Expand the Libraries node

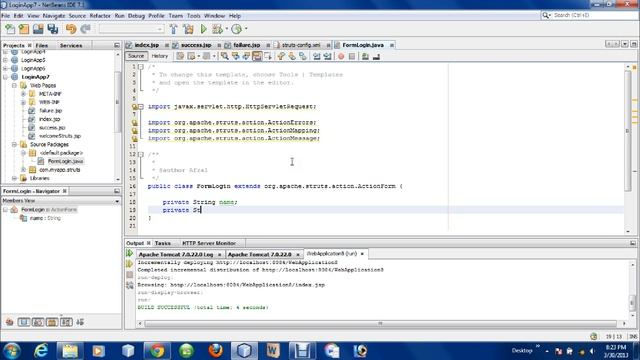[15, 178]
